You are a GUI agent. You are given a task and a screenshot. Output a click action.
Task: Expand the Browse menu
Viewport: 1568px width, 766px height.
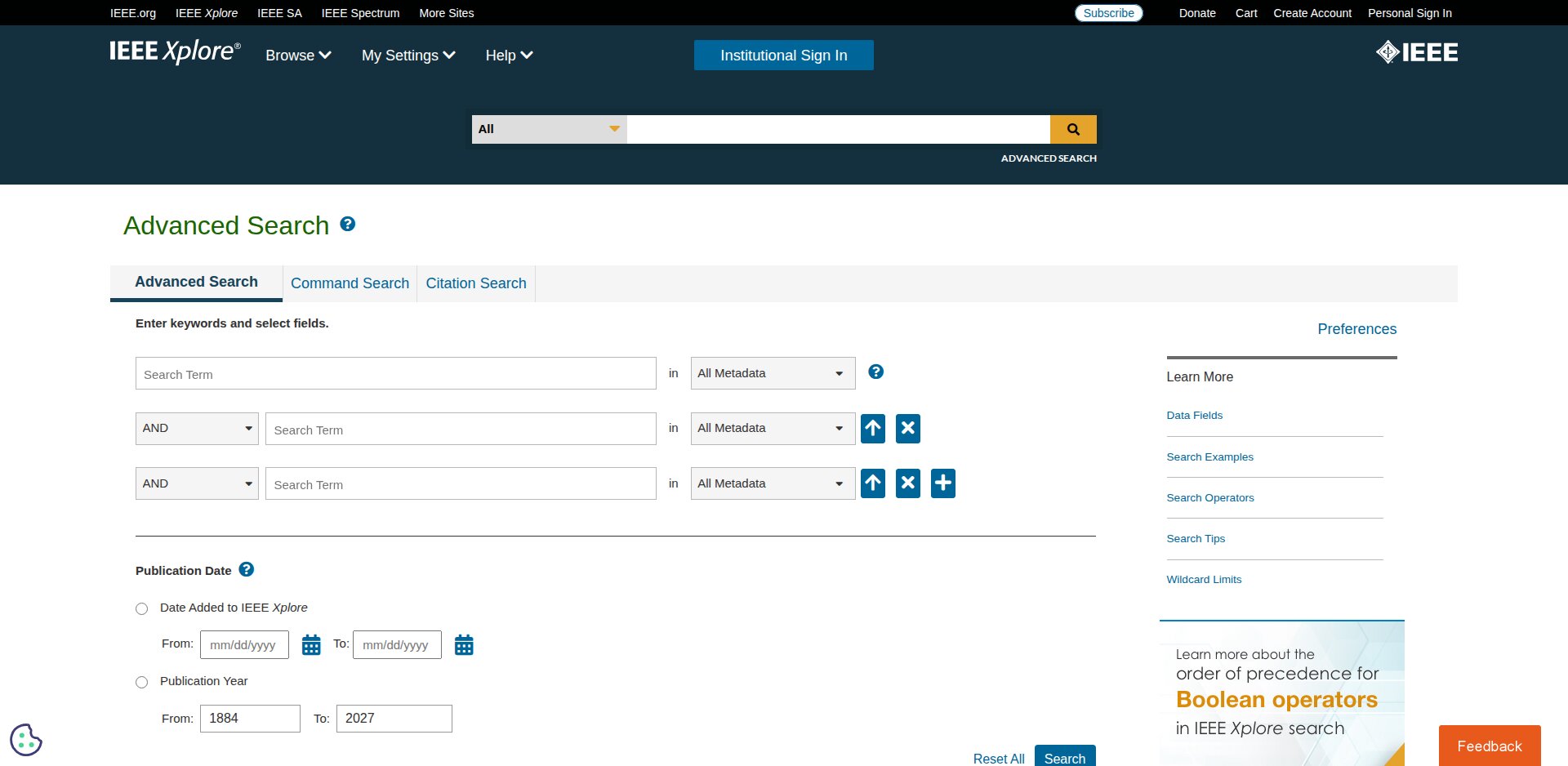[x=298, y=56]
